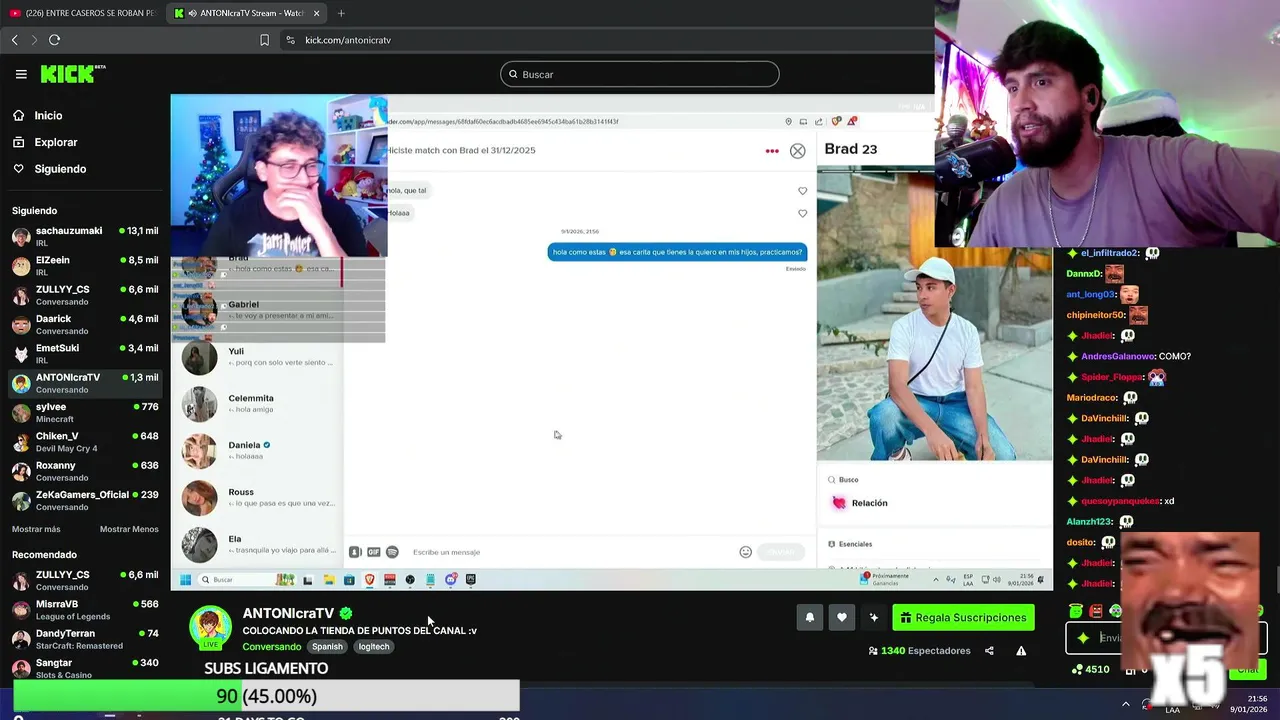Click the AndresGalanowo username in chat
Screen dimensions: 1280x720
tap(1118, 356)
